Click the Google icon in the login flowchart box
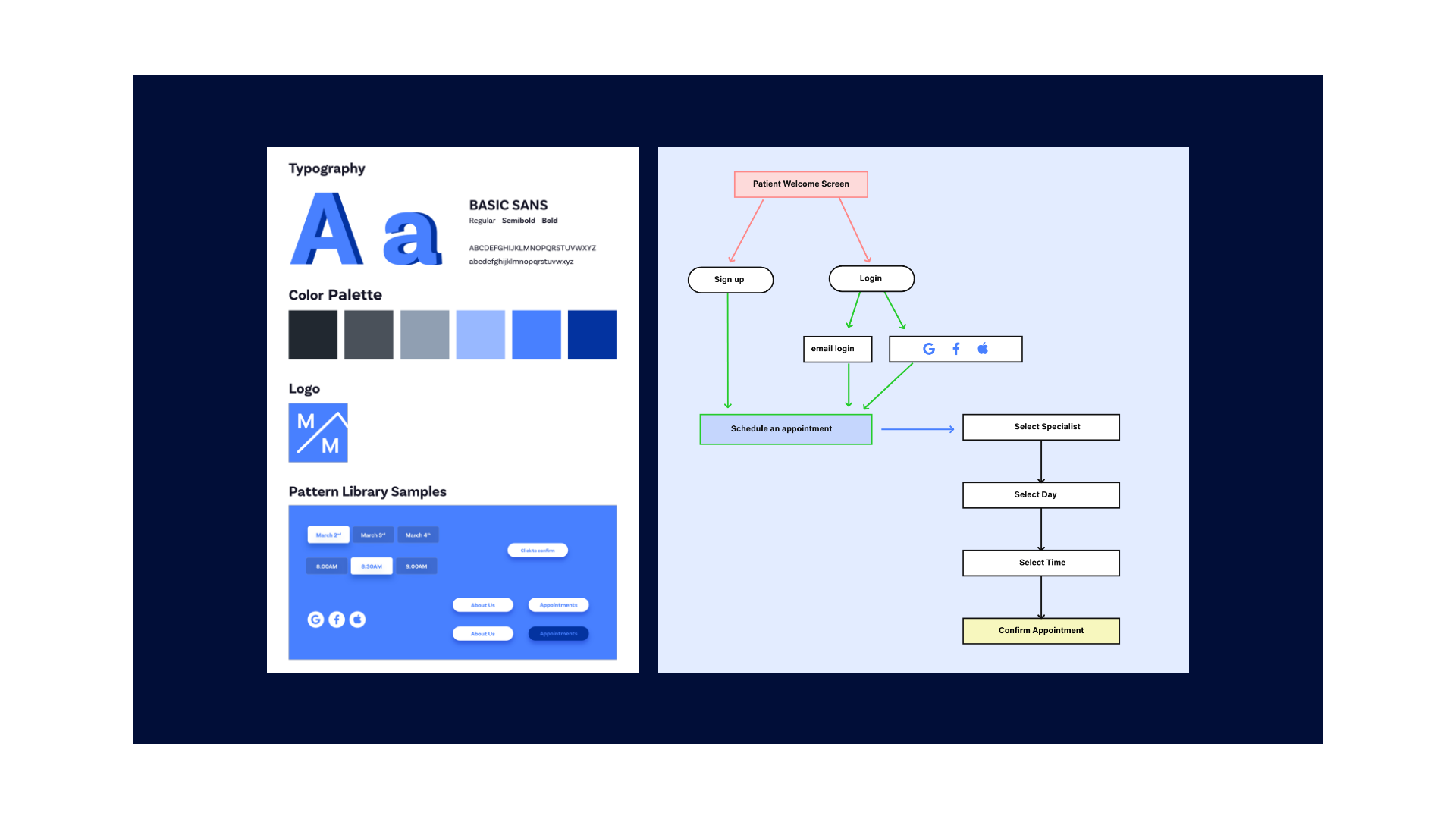 tap(929, 349)
